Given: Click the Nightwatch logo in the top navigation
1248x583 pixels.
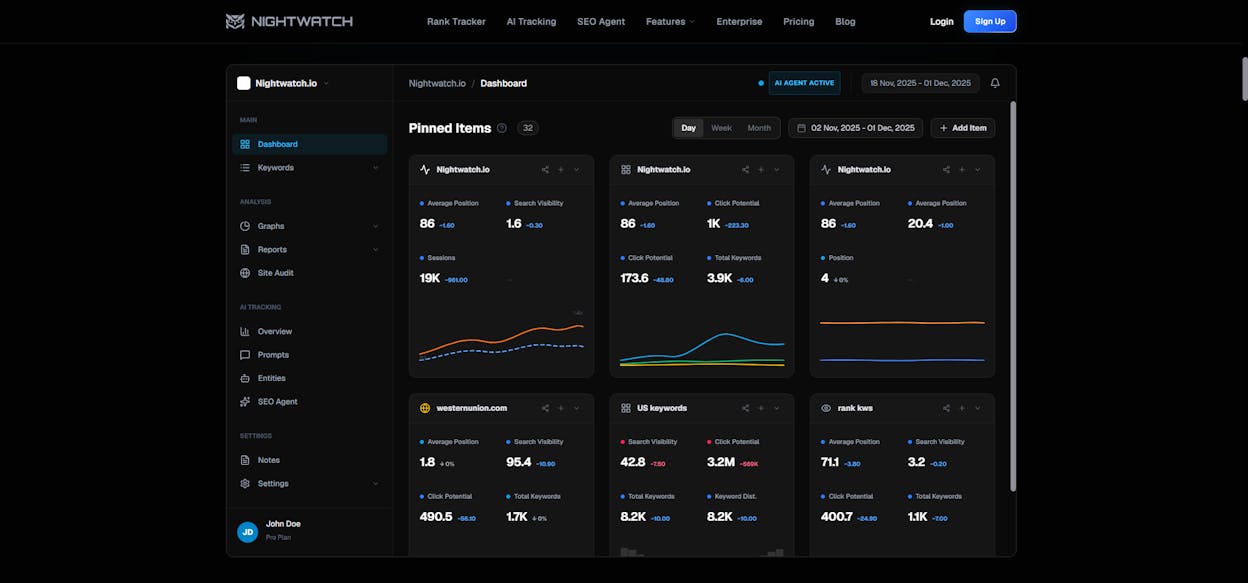Looking at the screenshot, I should pyautogui.click(x=289, y=21).
